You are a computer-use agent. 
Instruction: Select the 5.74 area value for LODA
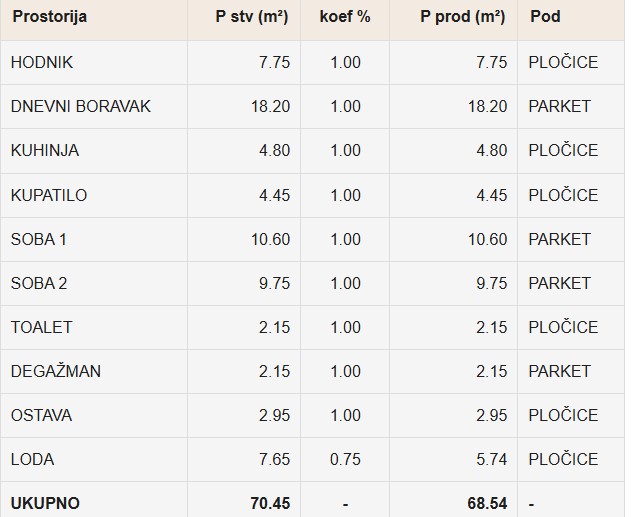click(491, 459)
